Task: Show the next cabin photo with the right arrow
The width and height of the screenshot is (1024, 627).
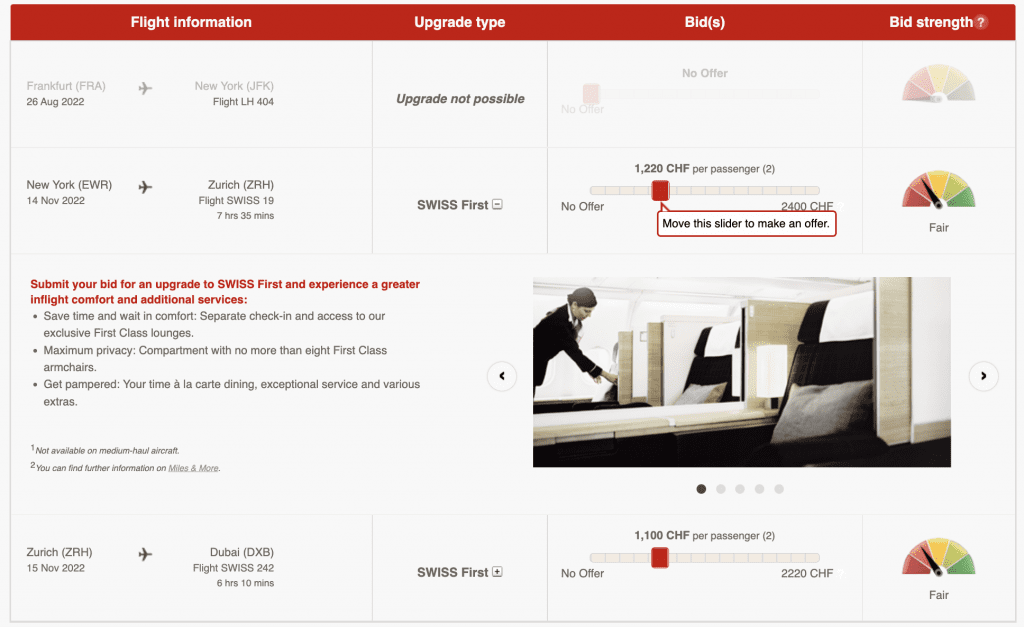Action: 983,376
